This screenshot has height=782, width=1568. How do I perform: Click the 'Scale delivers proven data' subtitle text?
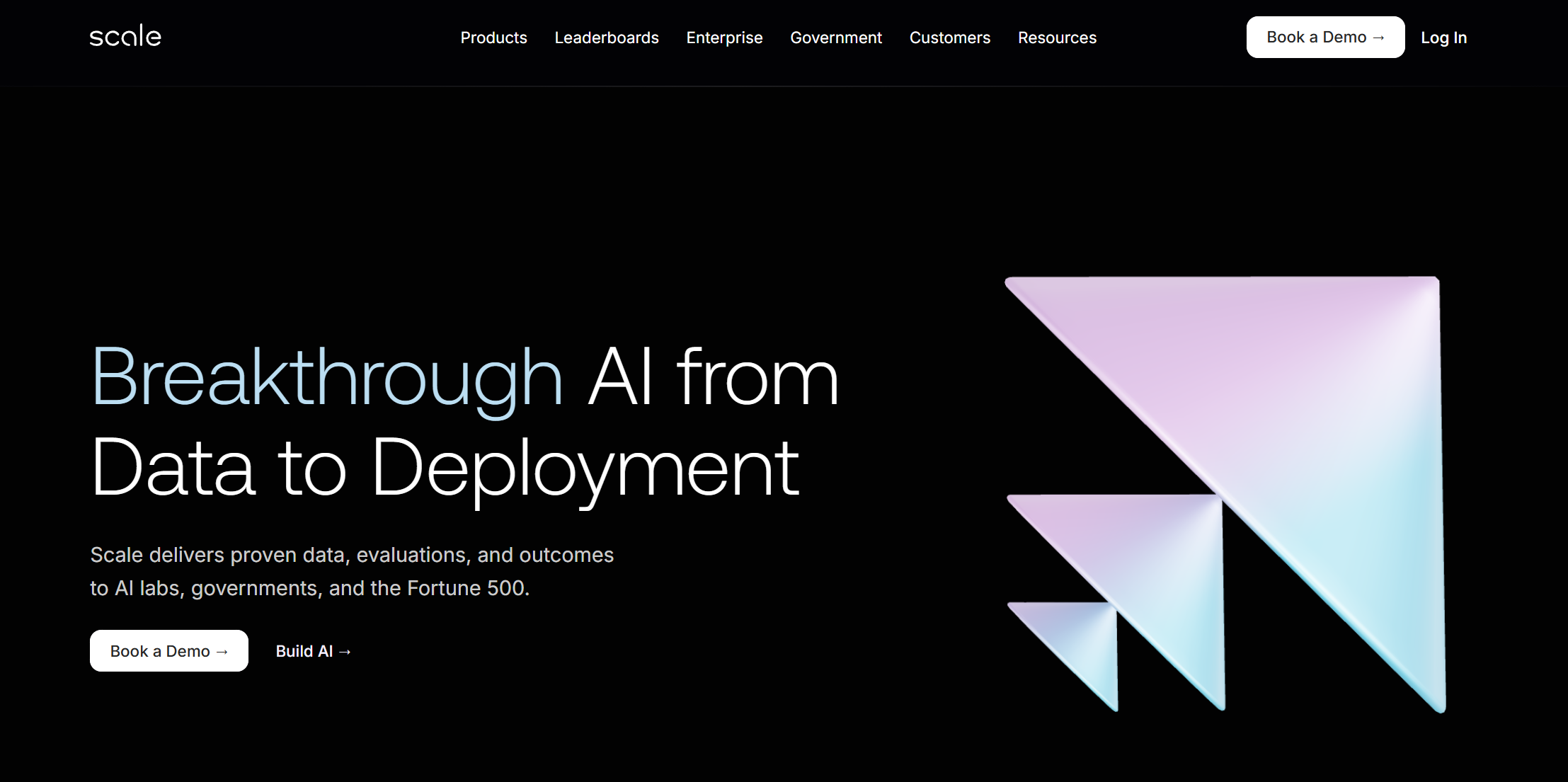click(x=352, y=572)
